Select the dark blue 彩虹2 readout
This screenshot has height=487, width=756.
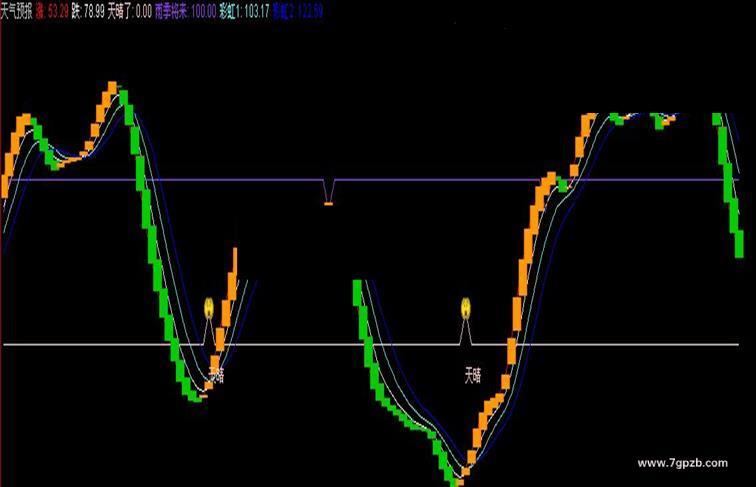point(297,12)
